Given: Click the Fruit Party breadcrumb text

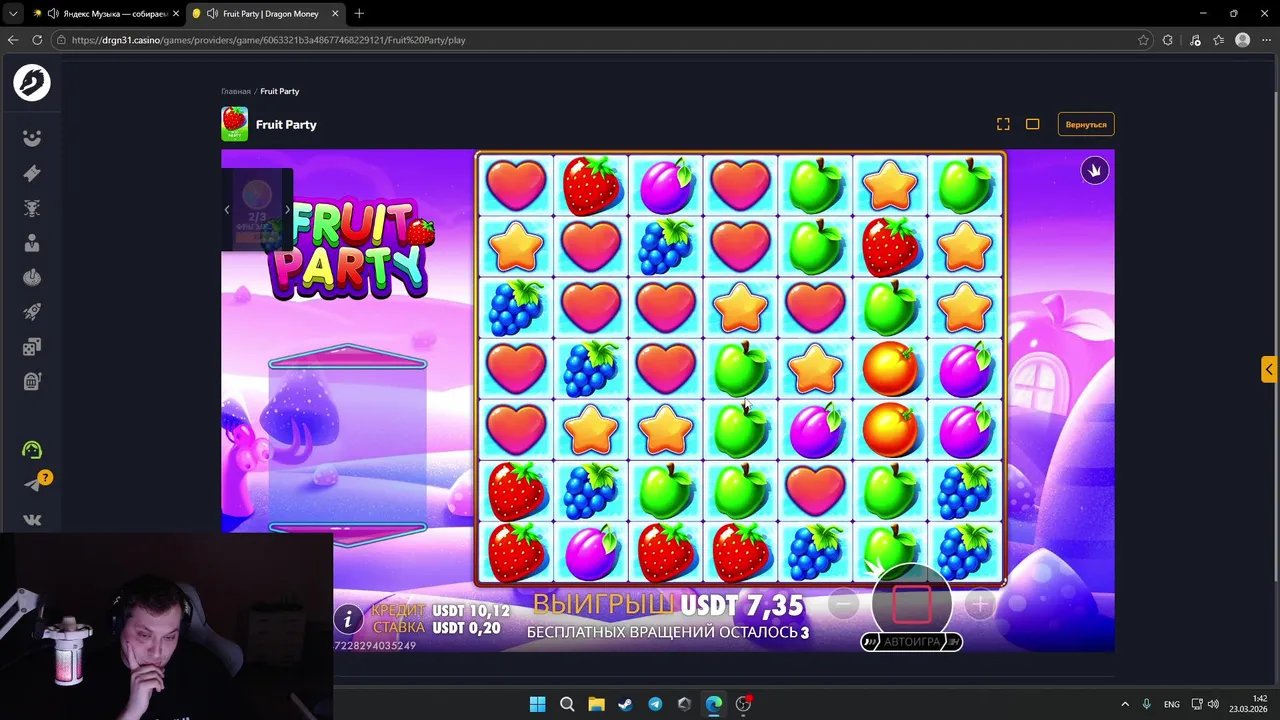Looking at the screenshot, I should click(280, 91).
